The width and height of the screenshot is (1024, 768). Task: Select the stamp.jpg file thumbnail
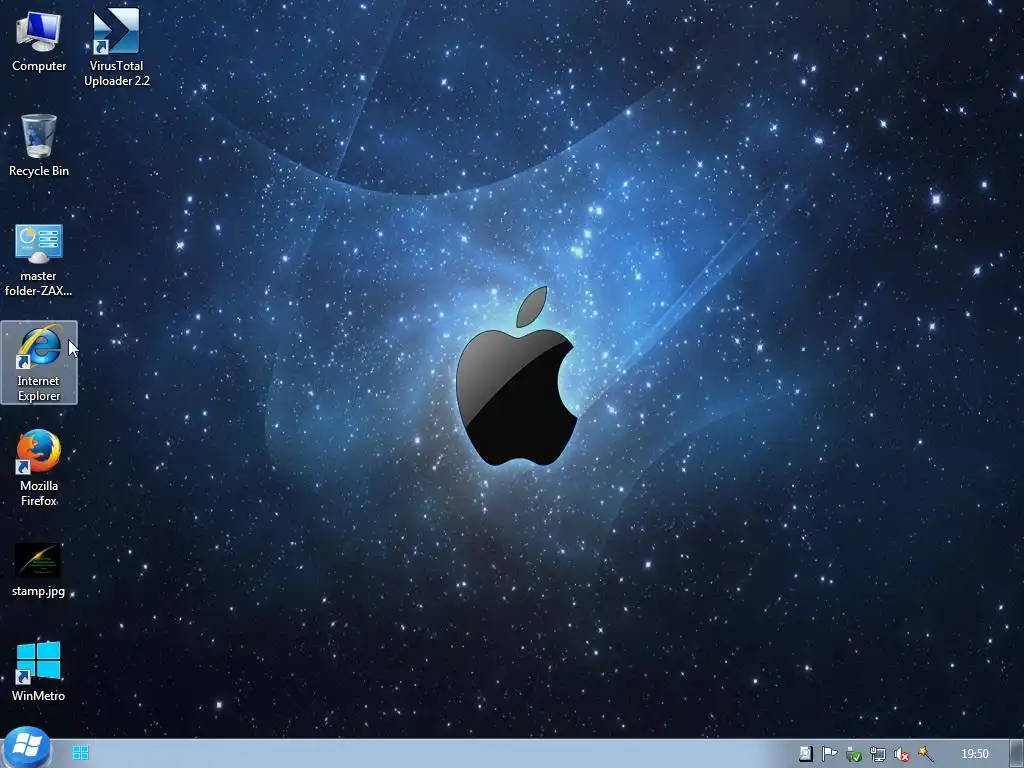[39, 569]
